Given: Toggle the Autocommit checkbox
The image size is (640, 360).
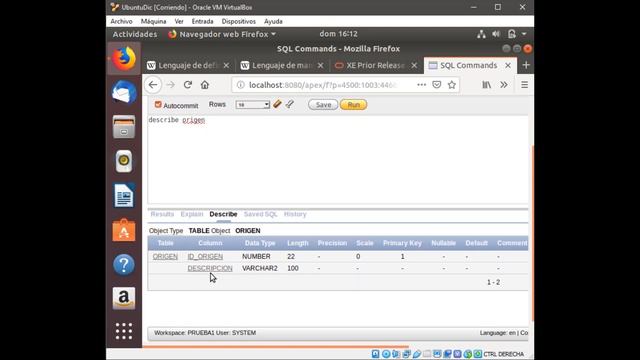Looking at the screenshot, I should (158, 105).
